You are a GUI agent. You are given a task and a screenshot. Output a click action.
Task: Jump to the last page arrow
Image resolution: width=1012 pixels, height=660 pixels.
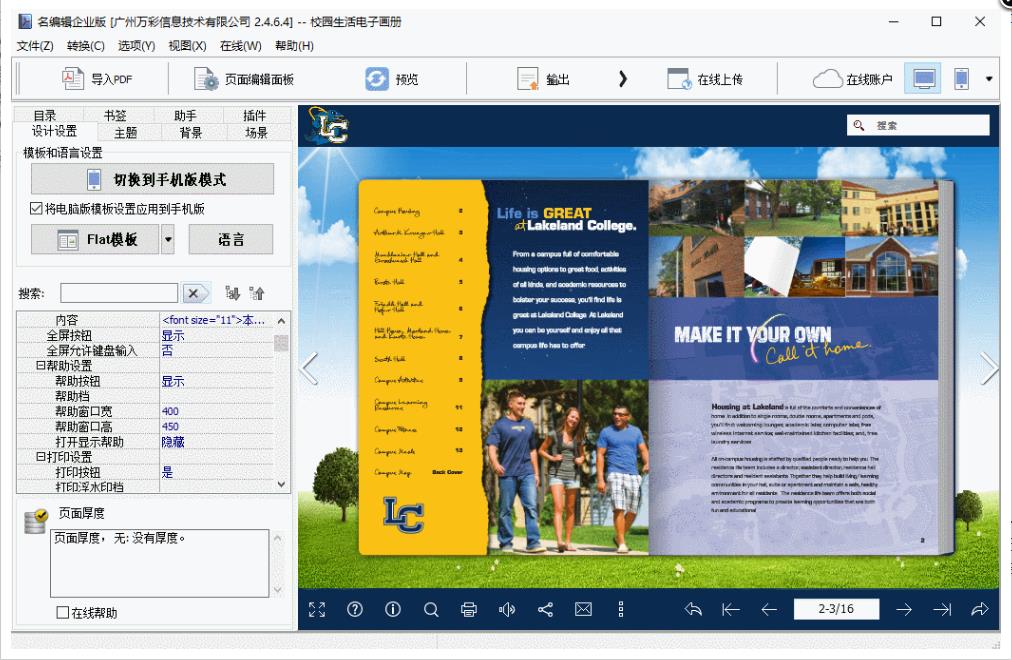[x=941, y=609]
